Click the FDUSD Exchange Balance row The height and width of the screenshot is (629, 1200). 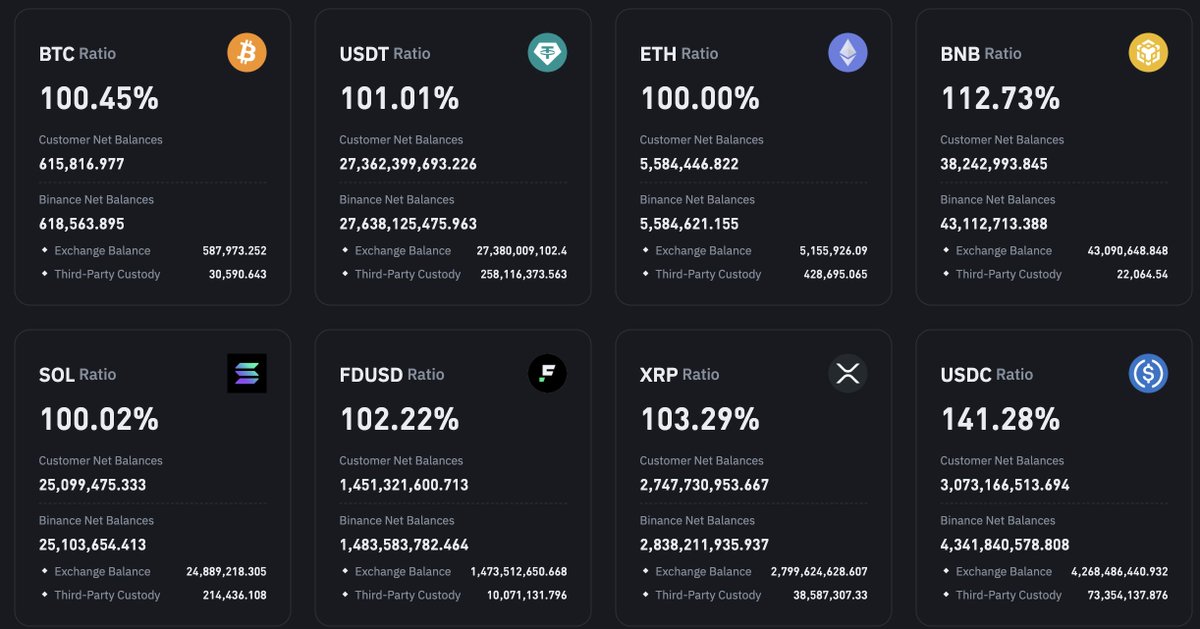click(453, 572)
